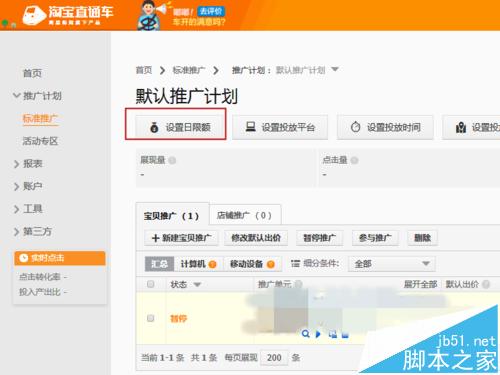Click the 设置日限额 button
The height and width of the screenshot is (375, 500).
coord(180,127)
